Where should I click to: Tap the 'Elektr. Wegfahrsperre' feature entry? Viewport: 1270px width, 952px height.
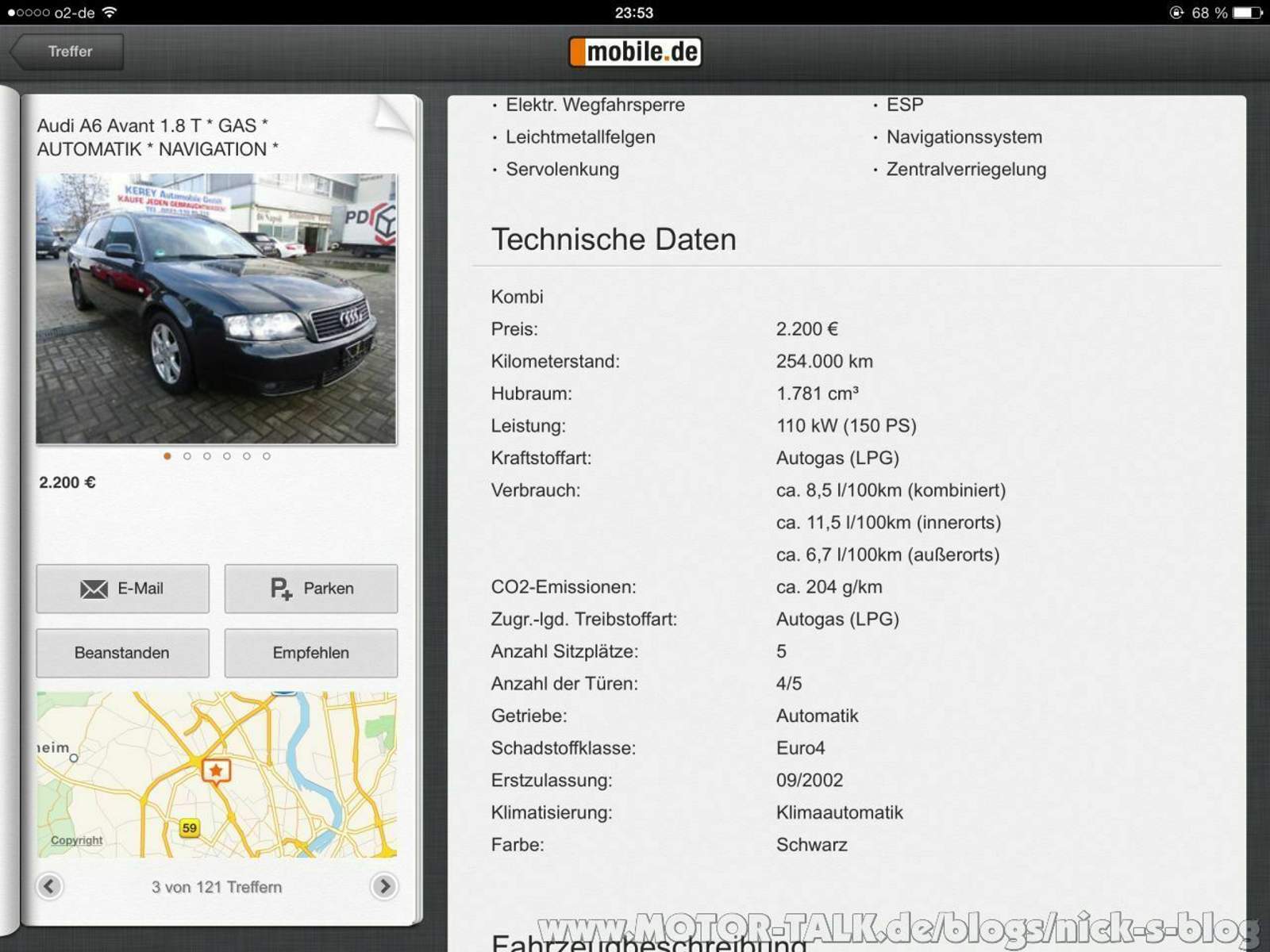(x=595, y=105)
